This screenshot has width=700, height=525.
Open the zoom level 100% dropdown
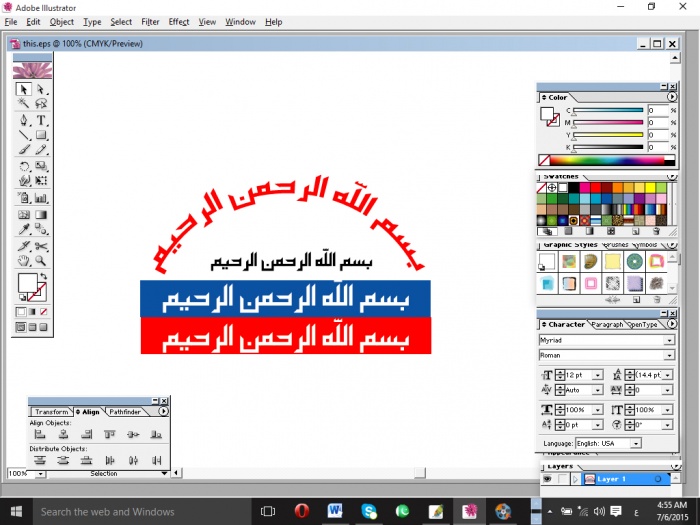[x=41, y=474]
